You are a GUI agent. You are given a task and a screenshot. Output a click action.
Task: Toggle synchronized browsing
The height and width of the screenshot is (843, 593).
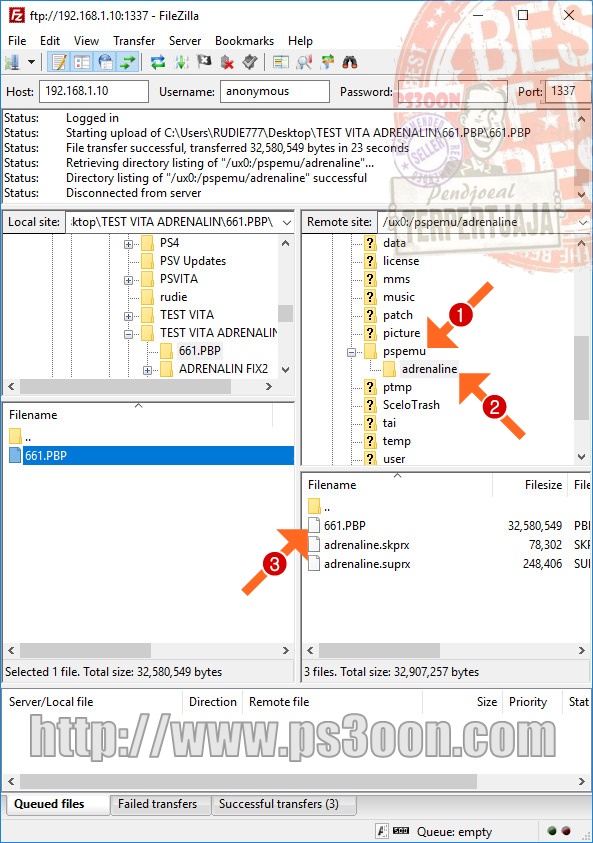click(327, 62)
